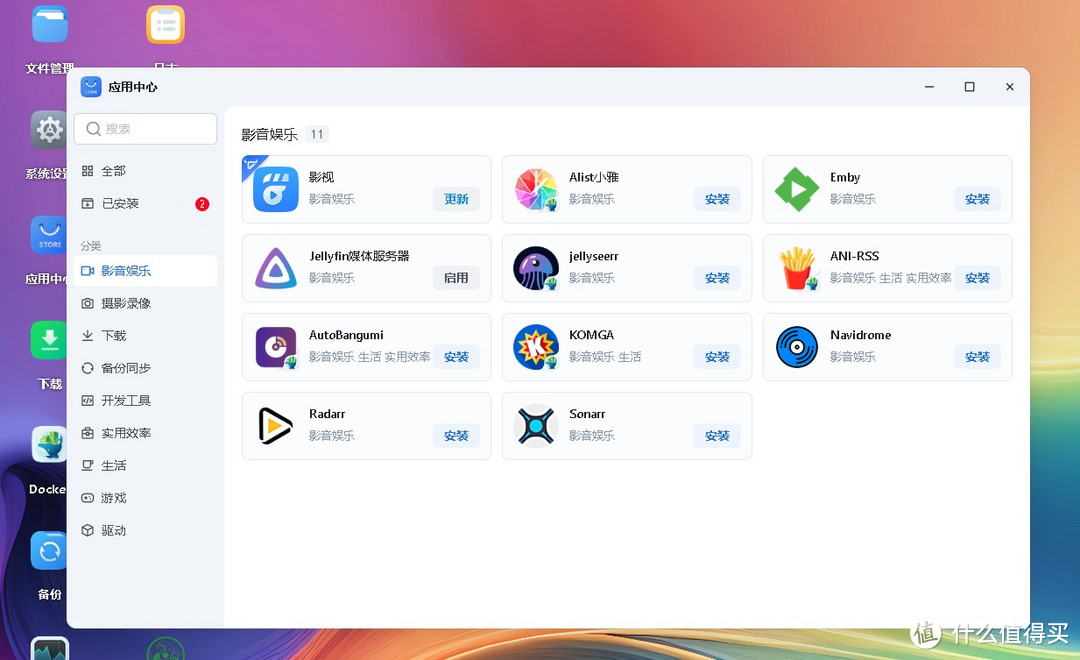The width and height of the screenshot is (1080, 660).
Task: Click the red update badge 2
Action: pos(202,204)
